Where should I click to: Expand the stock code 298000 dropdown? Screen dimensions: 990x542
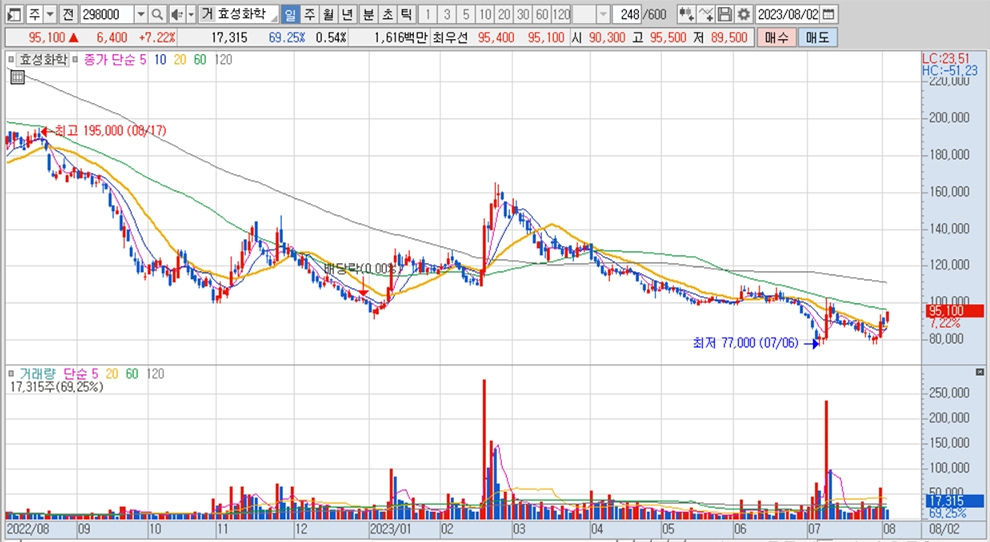tap(139, 15)
